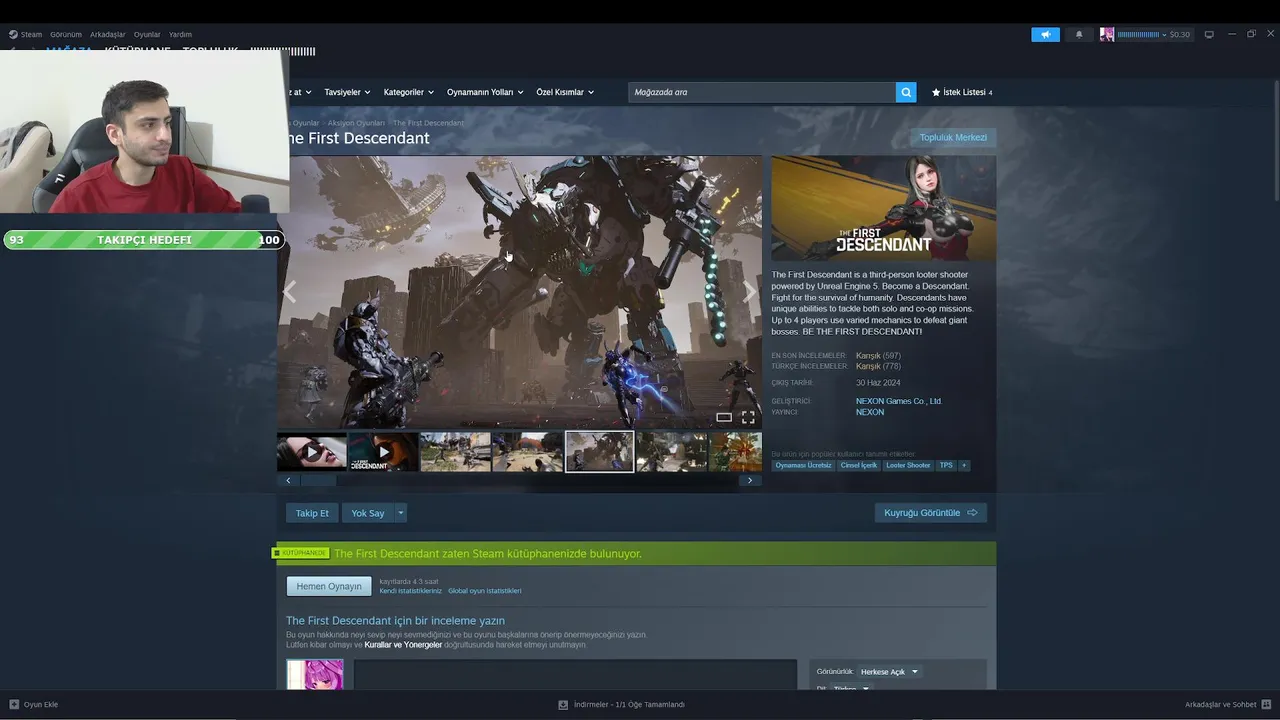Click review text input box
Image resolution: width=1280 pixels, height=720 pixels.
coord(575,675)
